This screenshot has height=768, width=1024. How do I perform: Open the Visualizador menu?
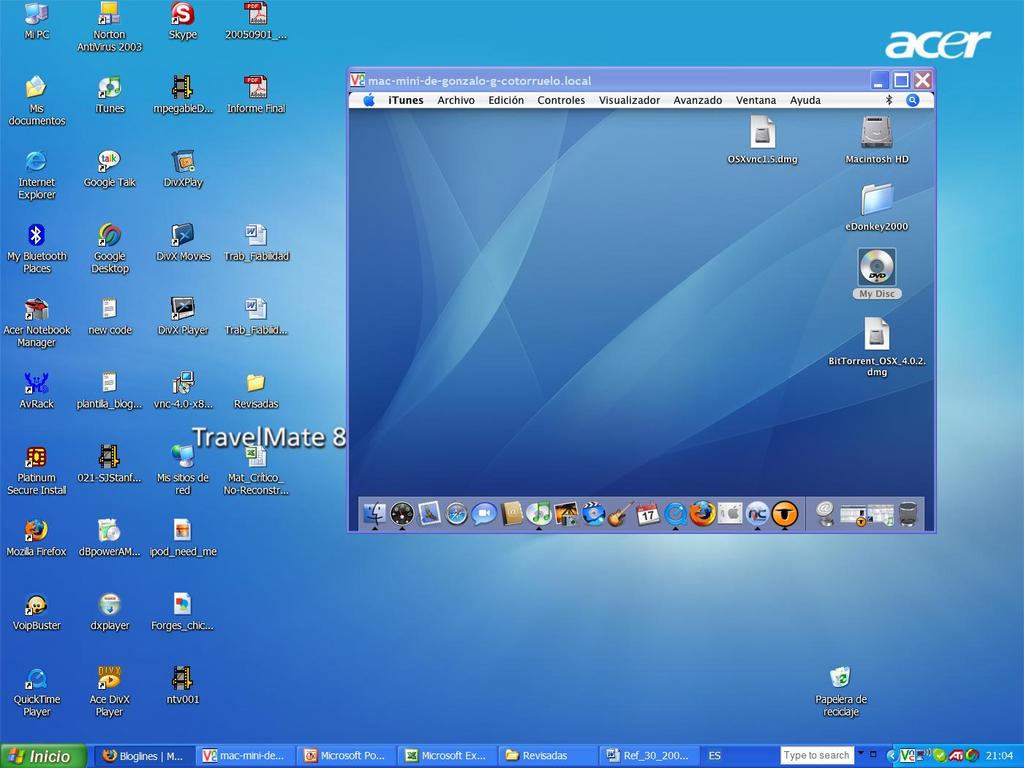[630, 100]
